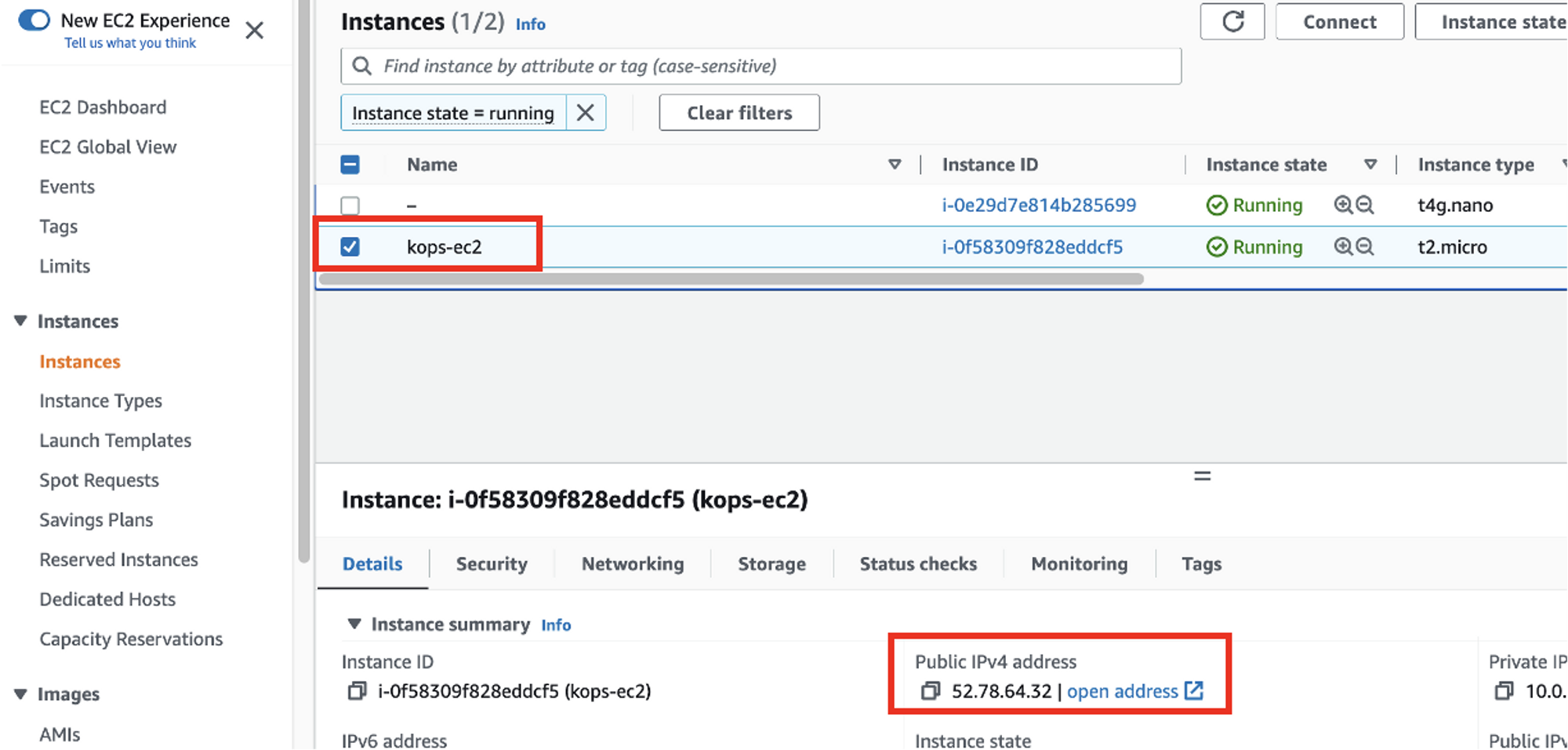The image size is (1568, 750).
Task: Sort by the Instance state column arrow
Action: tap(1370, 165)
